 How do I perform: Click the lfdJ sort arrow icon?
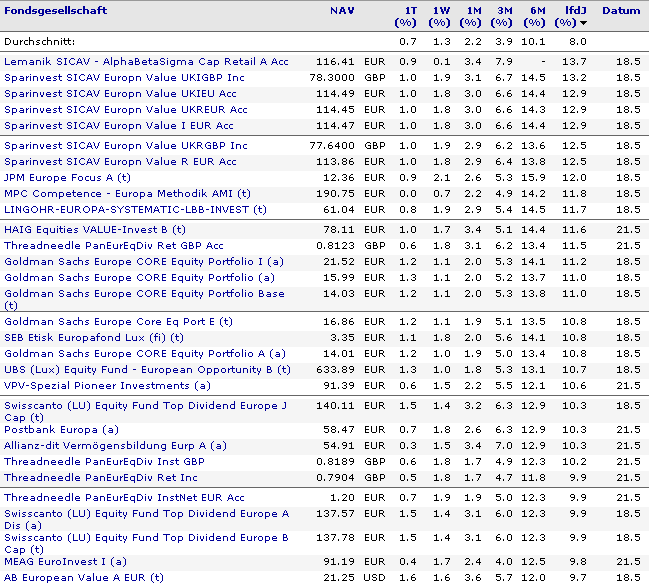pos(583,23)
